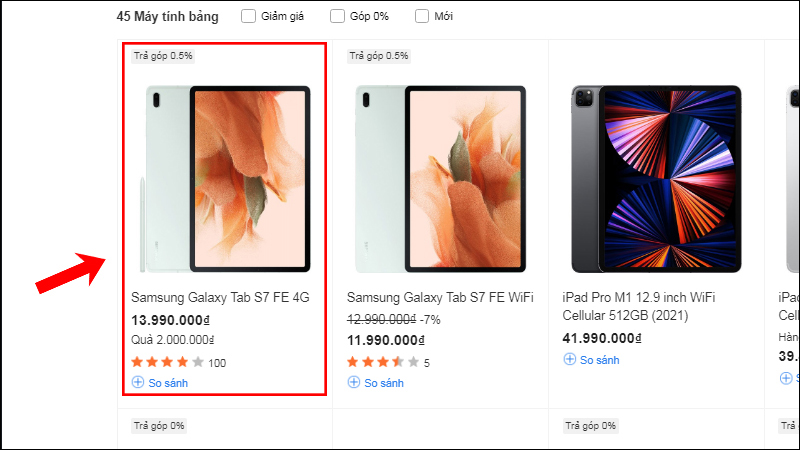This screenshot has height=450, width=800.
Task: Click compare plus icon under Tab S7 FE 4G
Action: coord(138,383)
